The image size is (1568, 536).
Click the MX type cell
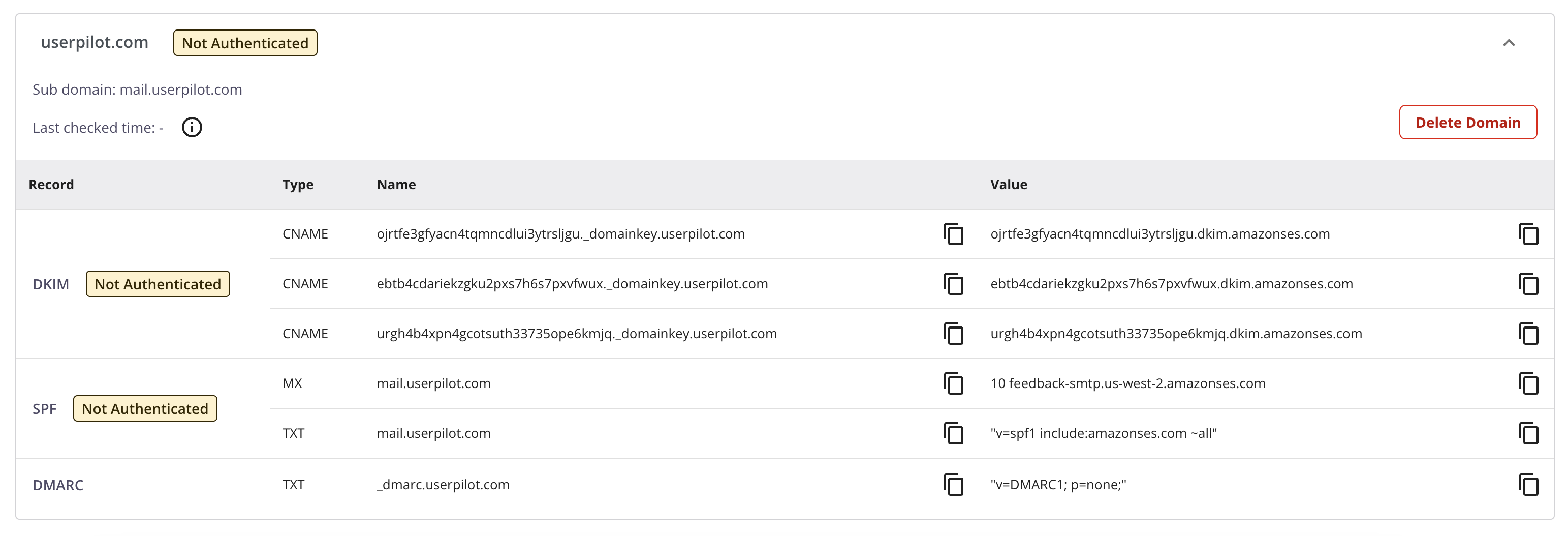(x=292, y=384)
